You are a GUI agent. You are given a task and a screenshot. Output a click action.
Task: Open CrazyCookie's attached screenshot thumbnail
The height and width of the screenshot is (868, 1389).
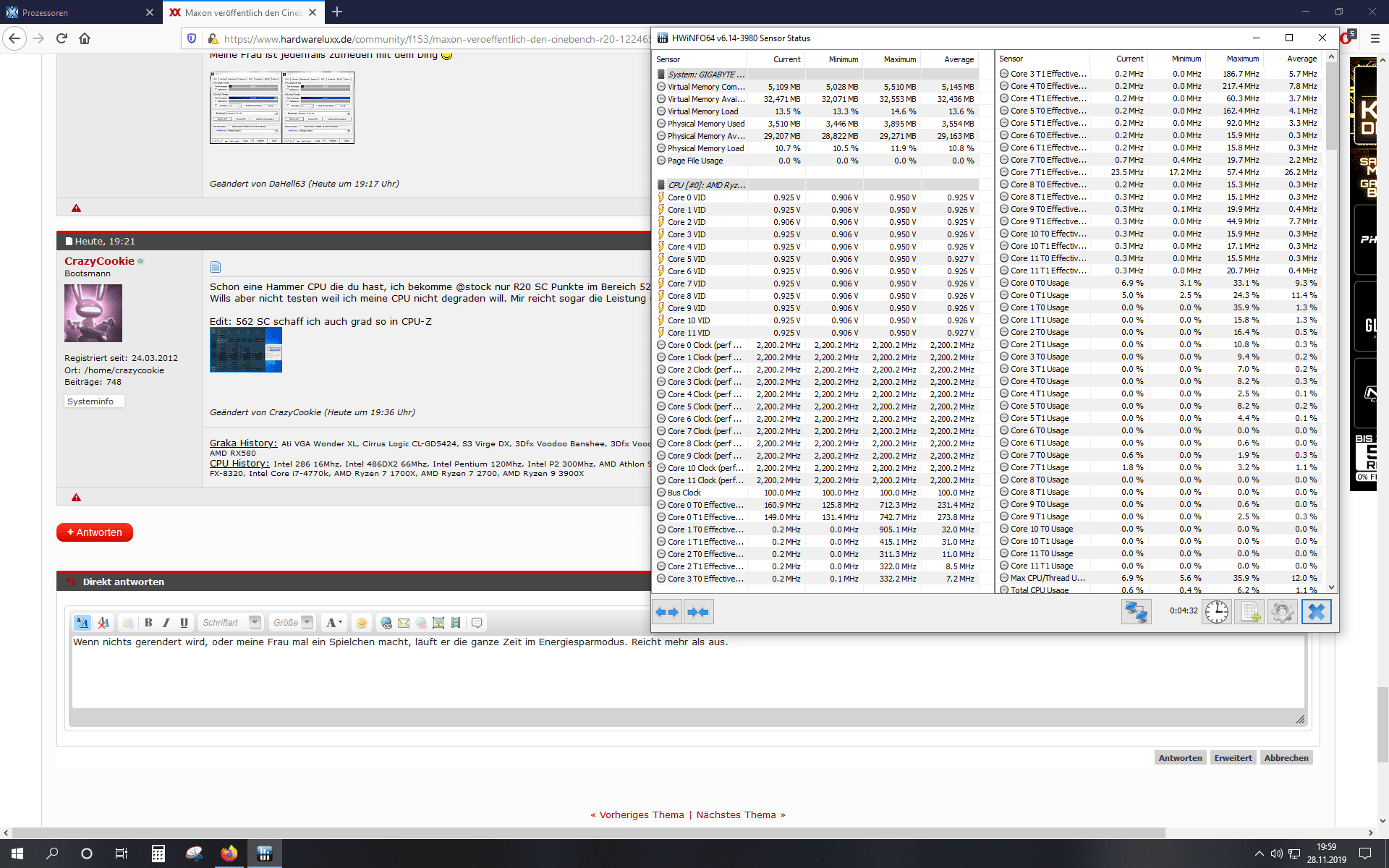click(x=246, y=350)
